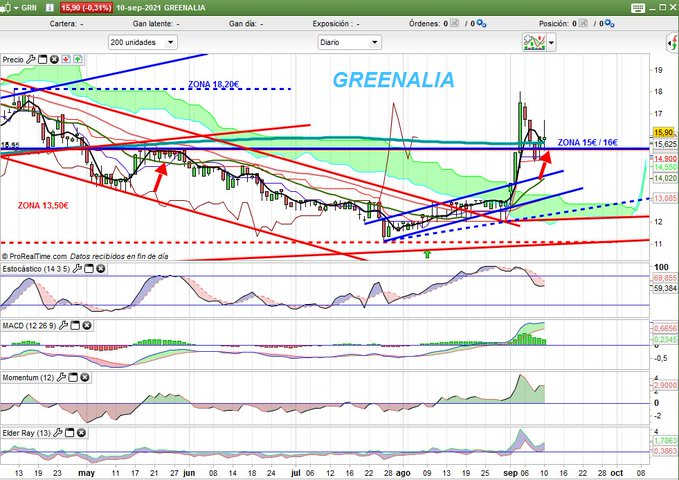Click the Precio panel window icon
This screenshot has width=679, height=480.
pyautogui.click(x=42, y=59)
